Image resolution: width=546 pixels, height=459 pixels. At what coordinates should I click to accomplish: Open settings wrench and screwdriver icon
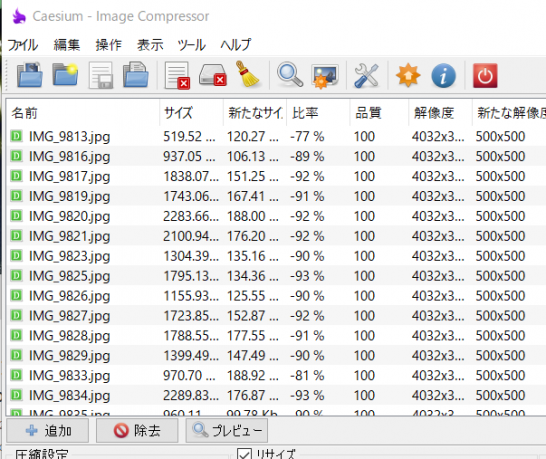click(366, 75)
